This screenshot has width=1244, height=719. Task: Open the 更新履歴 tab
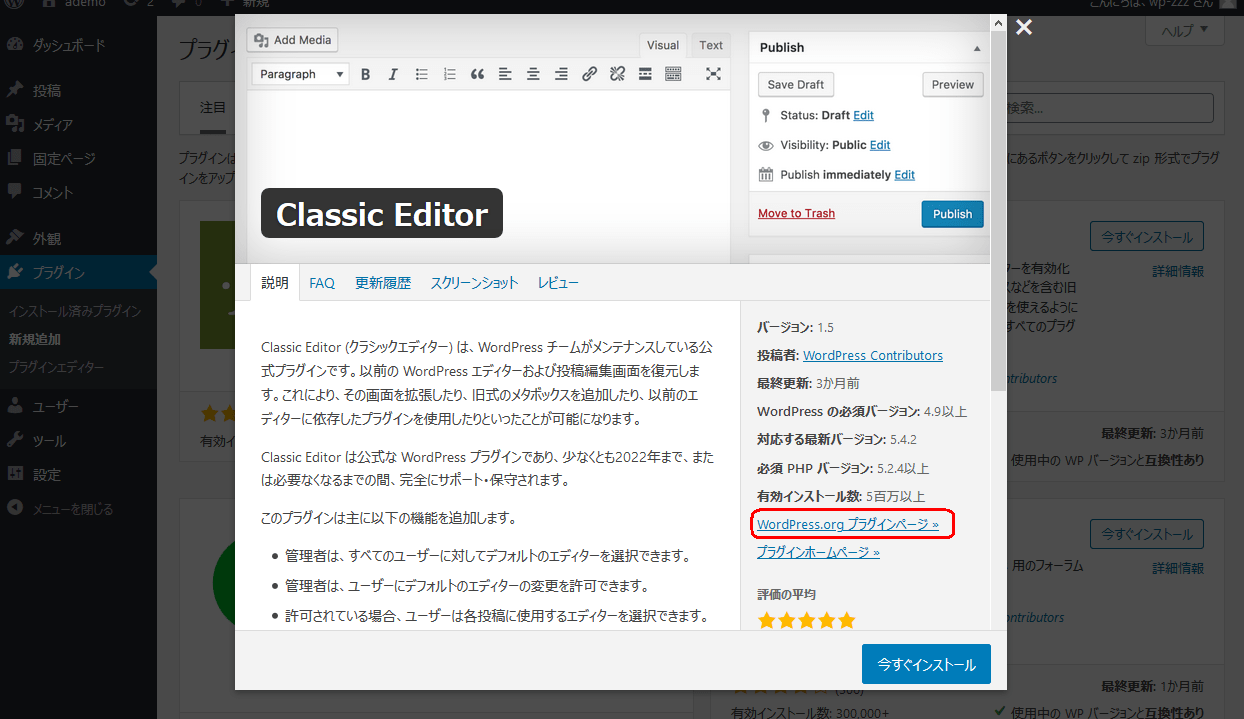pyautogui.click(x=383, y=283)
